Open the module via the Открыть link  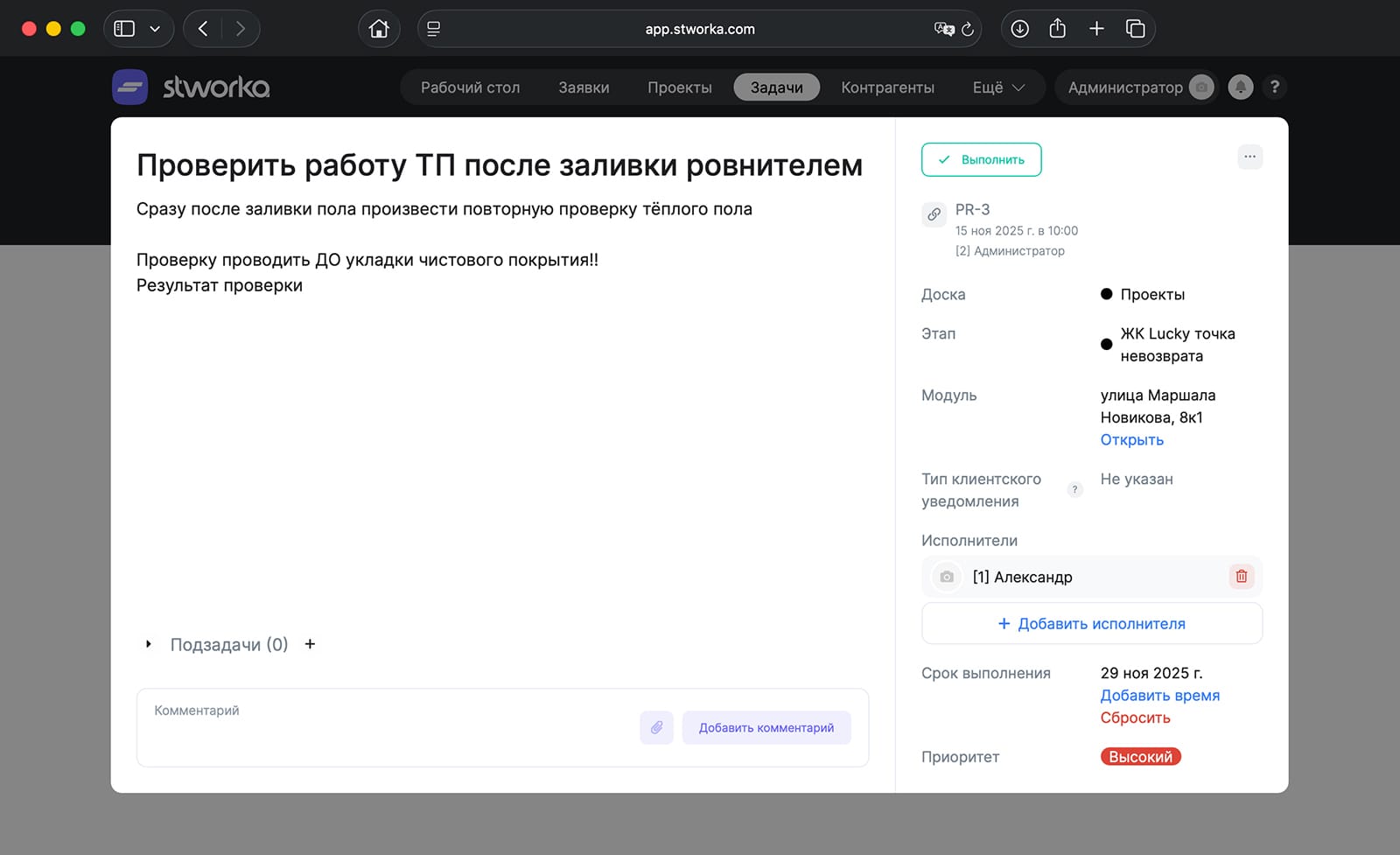tap(1130, 439)
